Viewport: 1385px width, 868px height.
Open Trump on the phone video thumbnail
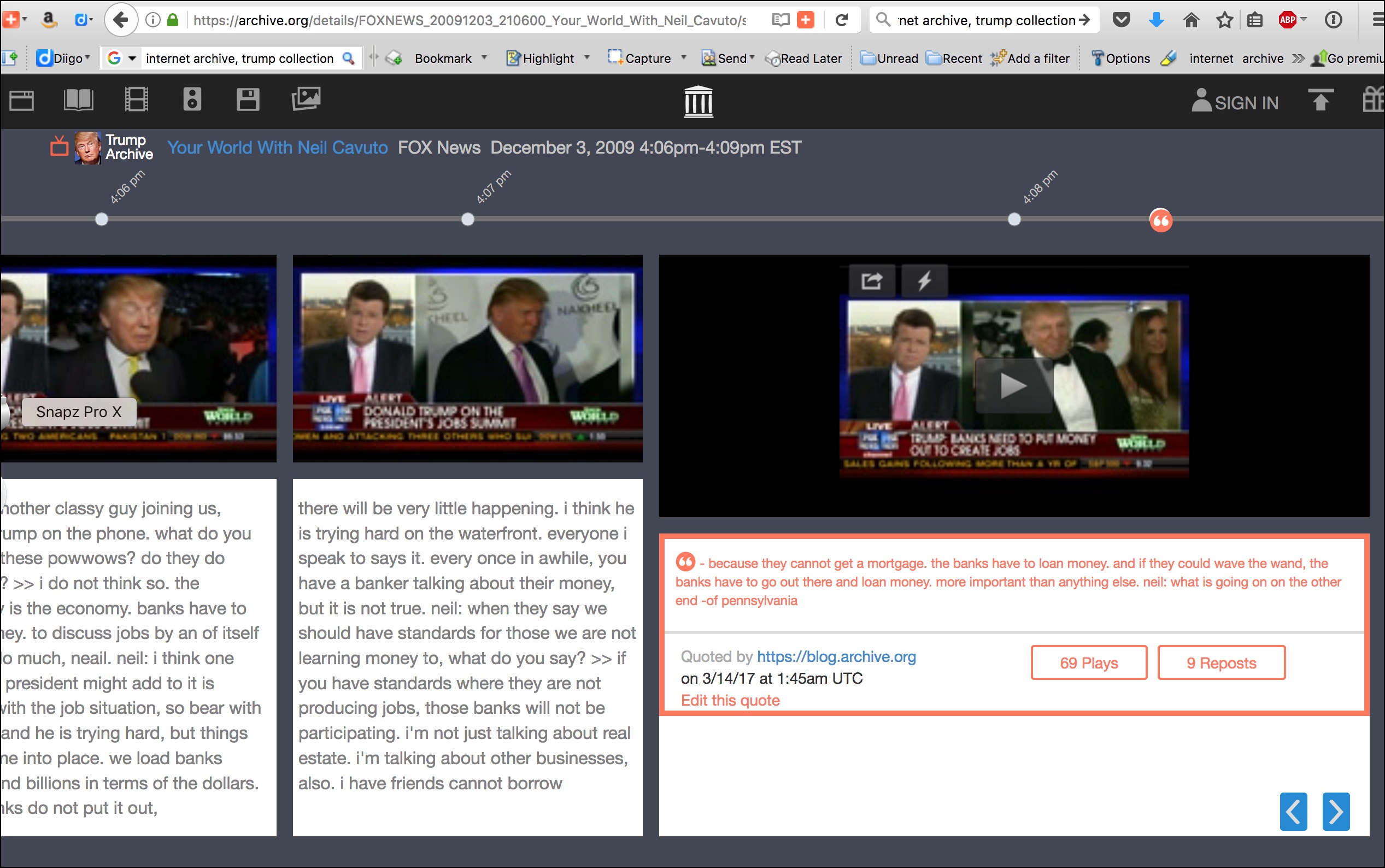[138, 358]
